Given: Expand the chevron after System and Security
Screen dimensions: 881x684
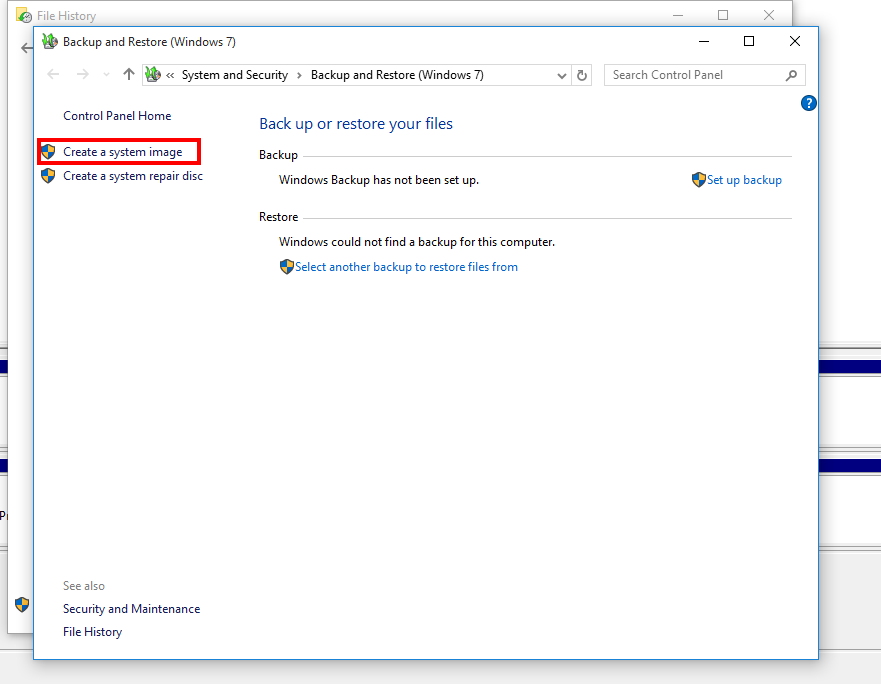Looking at the screenshot, I should [x=299, y=75].
